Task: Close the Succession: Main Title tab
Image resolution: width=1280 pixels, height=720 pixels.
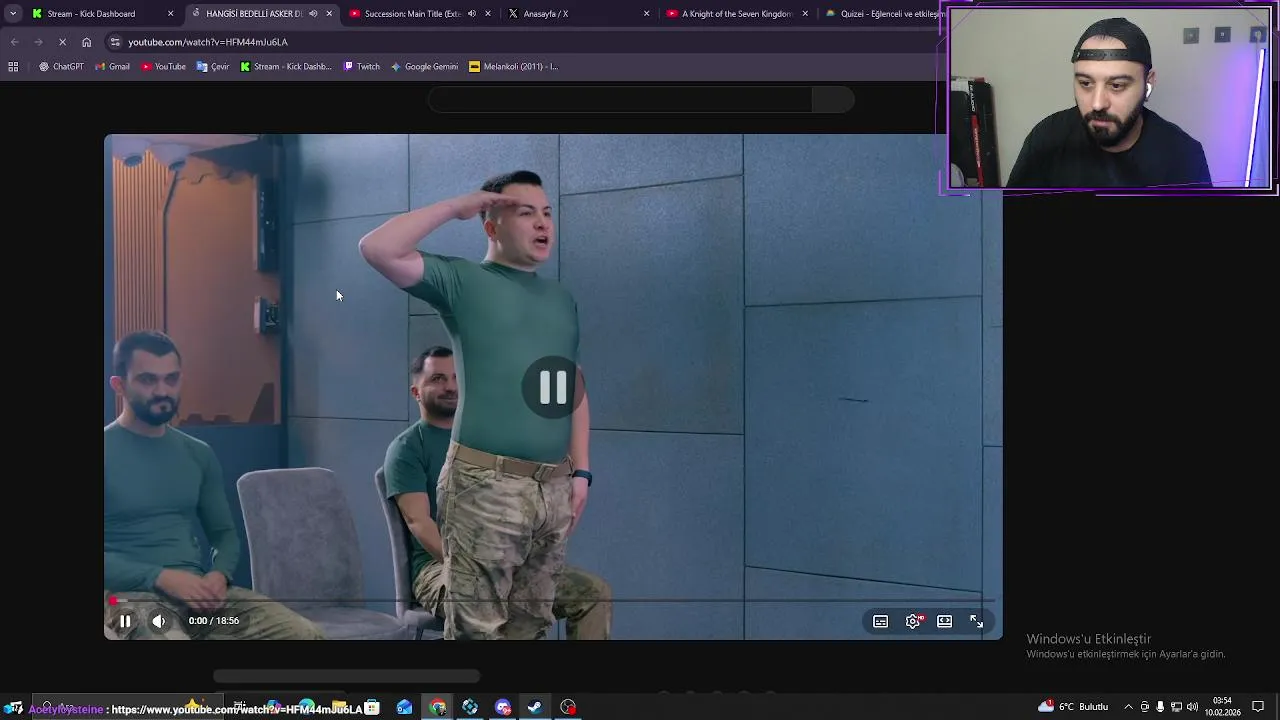Action: point(488,14)
